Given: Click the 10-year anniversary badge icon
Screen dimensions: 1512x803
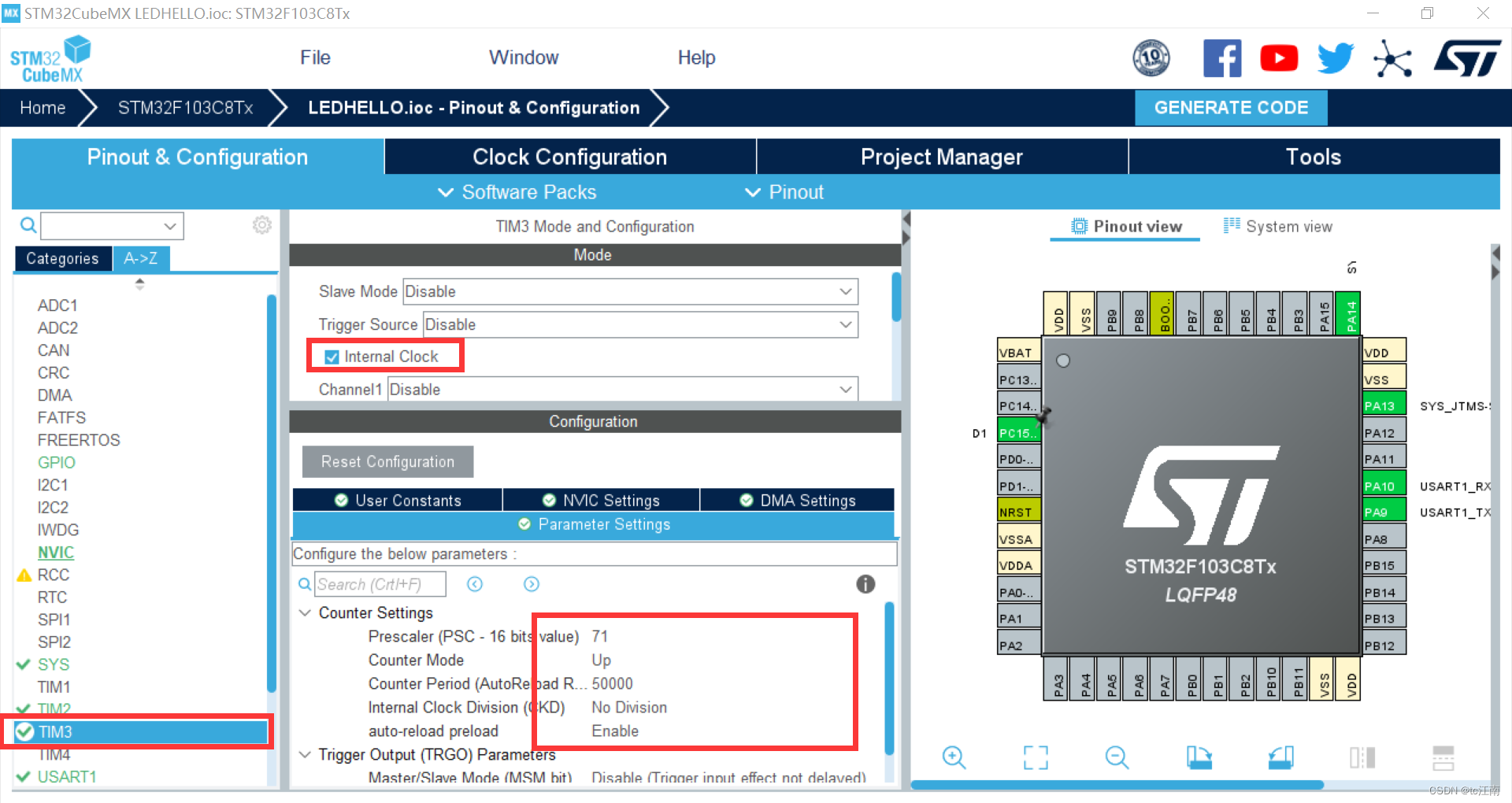Looking at the screenshot, I should tap(1151, 58).
